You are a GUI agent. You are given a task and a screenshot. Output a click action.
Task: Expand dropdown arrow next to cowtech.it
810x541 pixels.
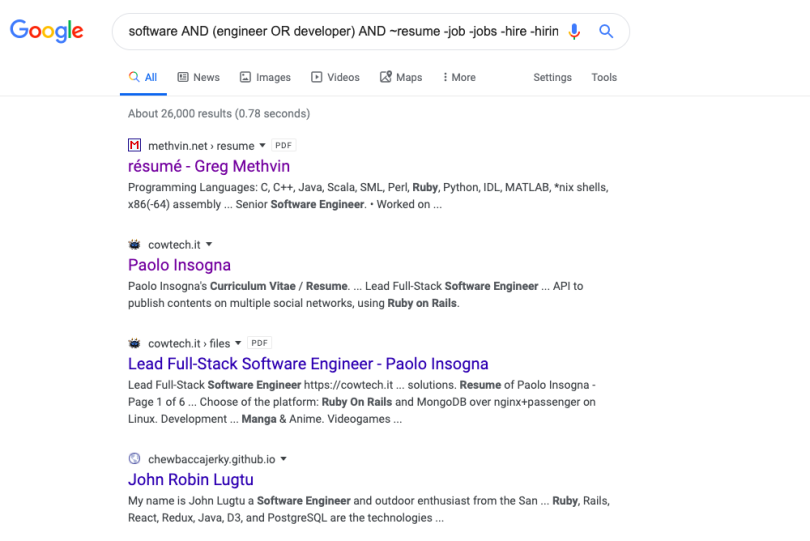coord(209,244)
